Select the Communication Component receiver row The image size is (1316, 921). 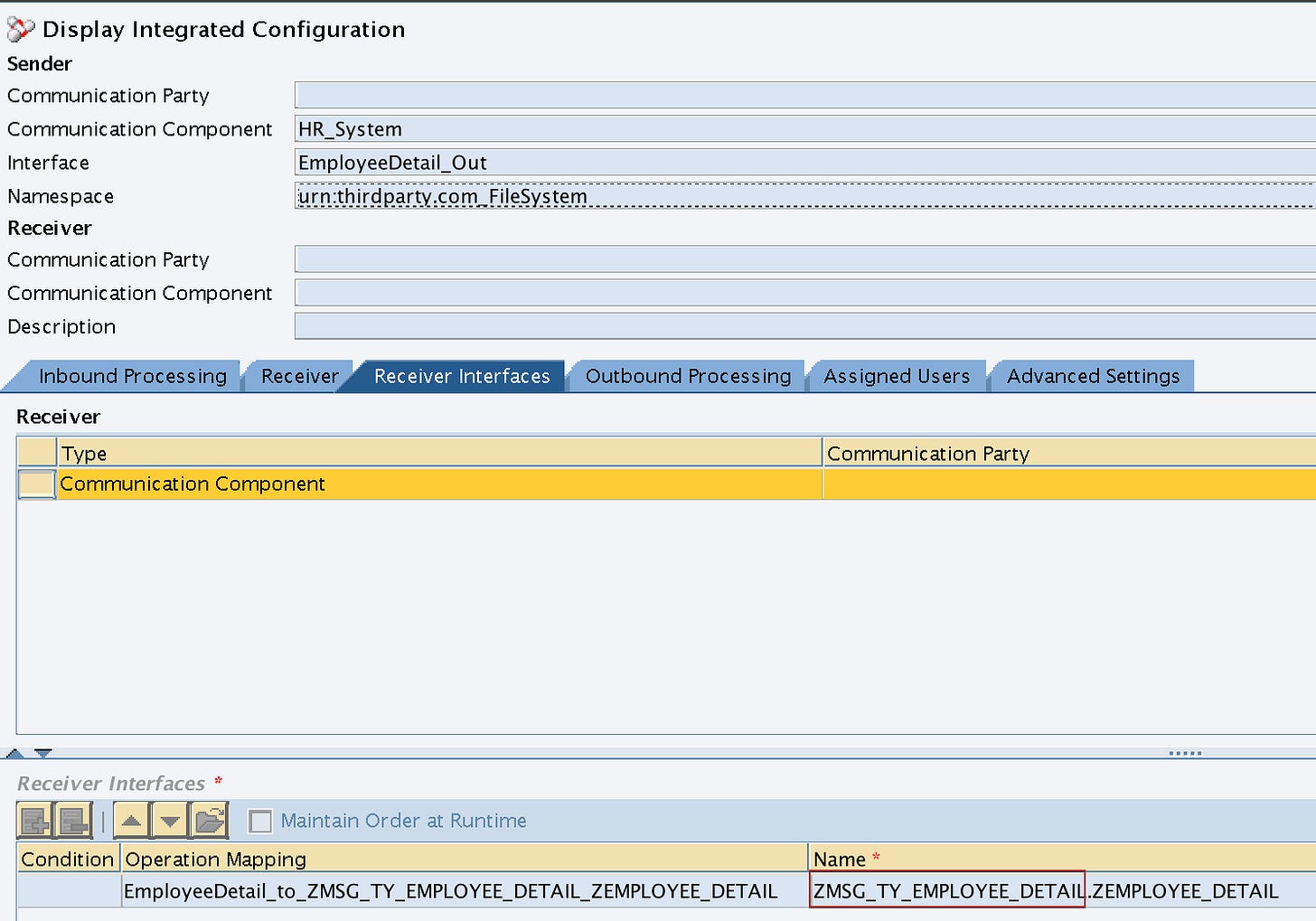pos(666,484)
